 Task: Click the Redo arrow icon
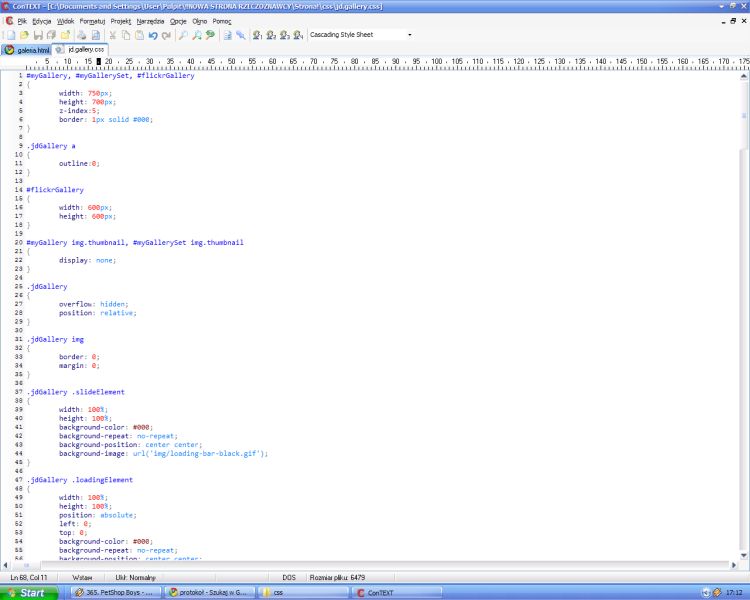[x=166, y=35]
